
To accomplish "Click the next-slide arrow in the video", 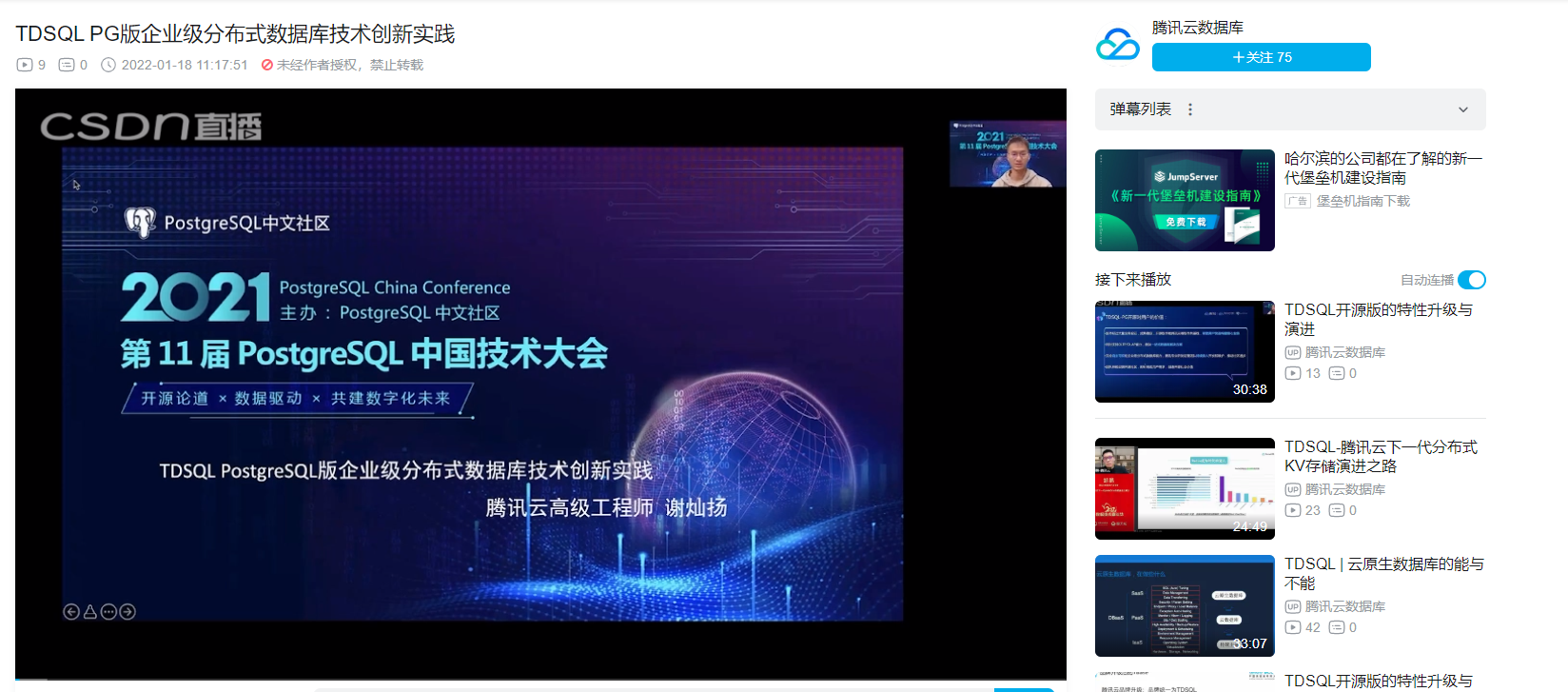I will point(127,612).
